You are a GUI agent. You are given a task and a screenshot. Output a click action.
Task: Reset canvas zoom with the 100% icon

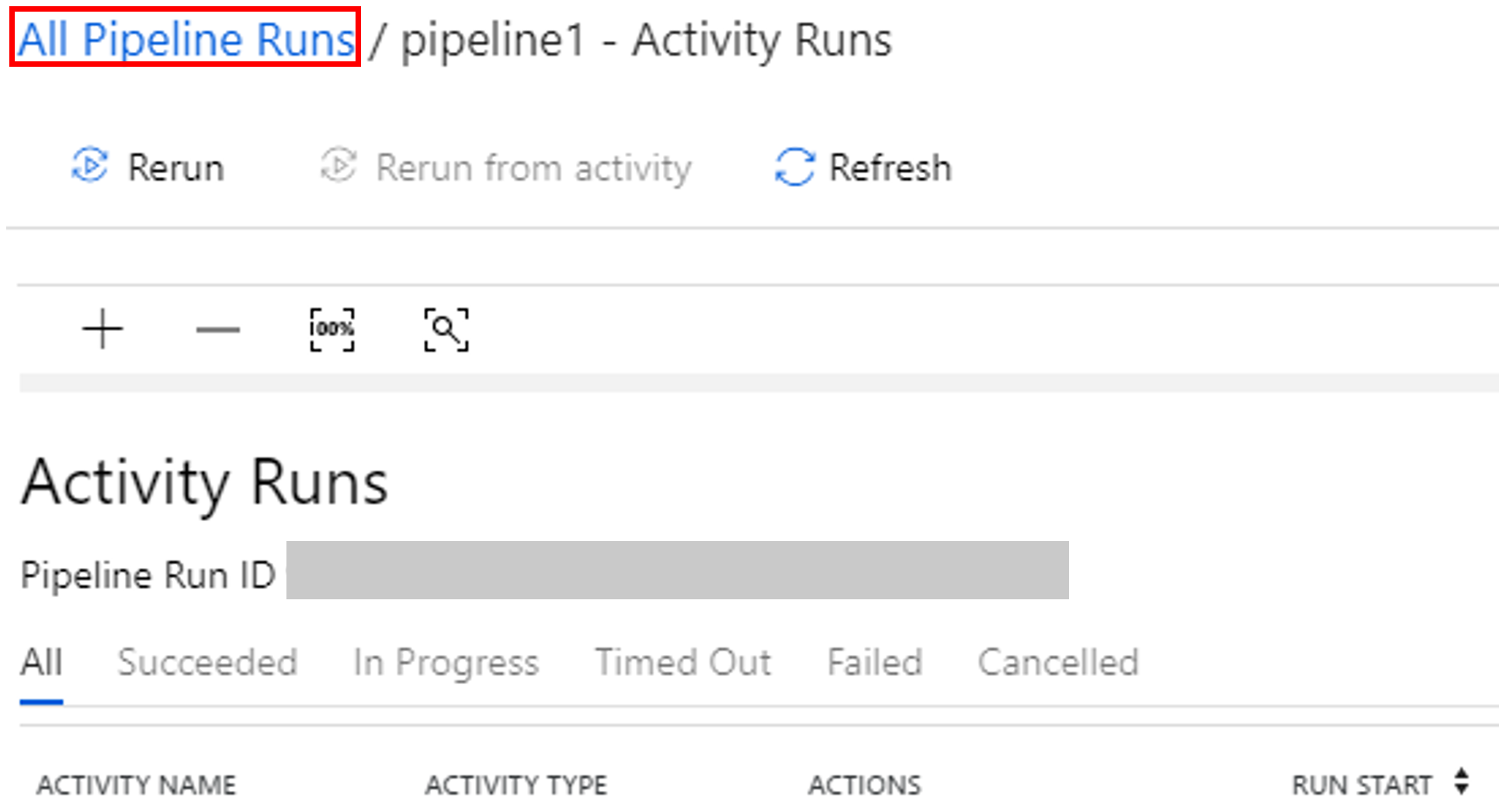[x=332, y=328]
